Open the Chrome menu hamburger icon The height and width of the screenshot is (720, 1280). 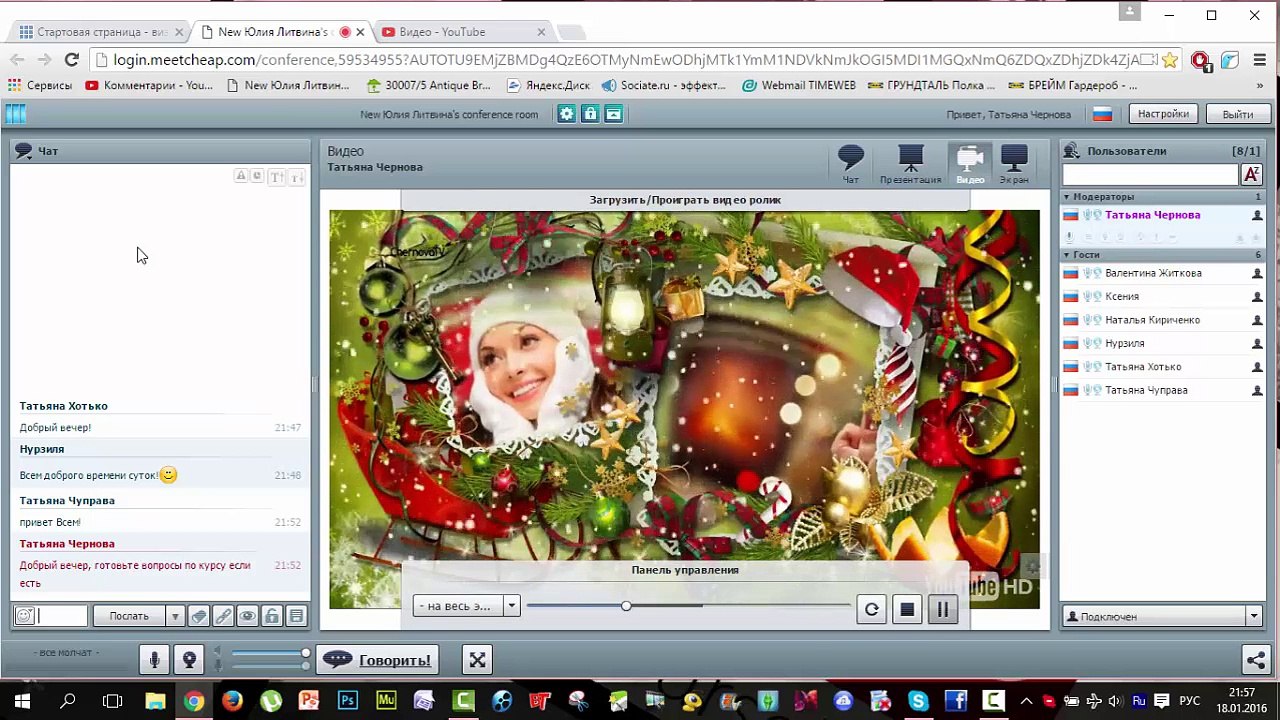[x=1260, y=60]
